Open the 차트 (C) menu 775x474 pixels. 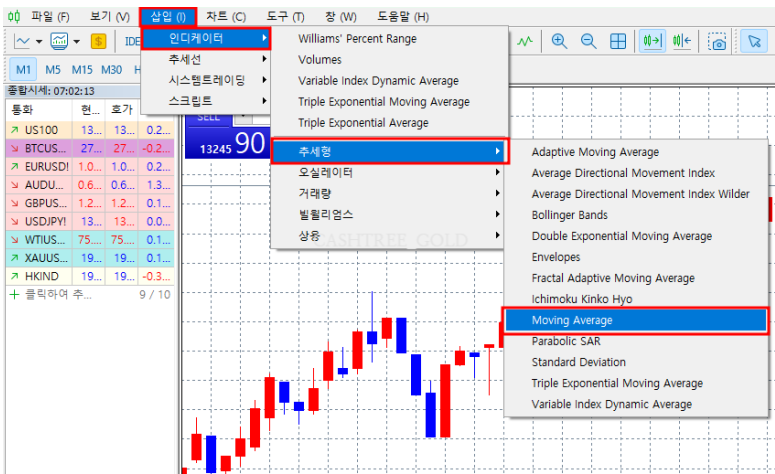(226, 17)
